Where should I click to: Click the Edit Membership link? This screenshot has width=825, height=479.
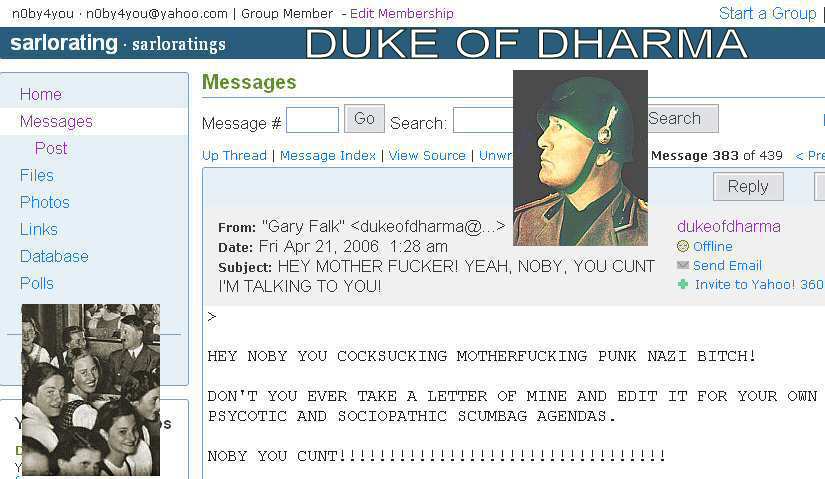[x=402, y=14]
